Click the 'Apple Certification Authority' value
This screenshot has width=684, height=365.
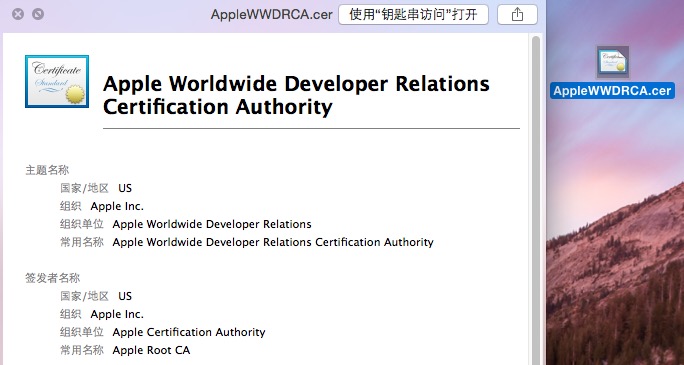pos(189,332)
